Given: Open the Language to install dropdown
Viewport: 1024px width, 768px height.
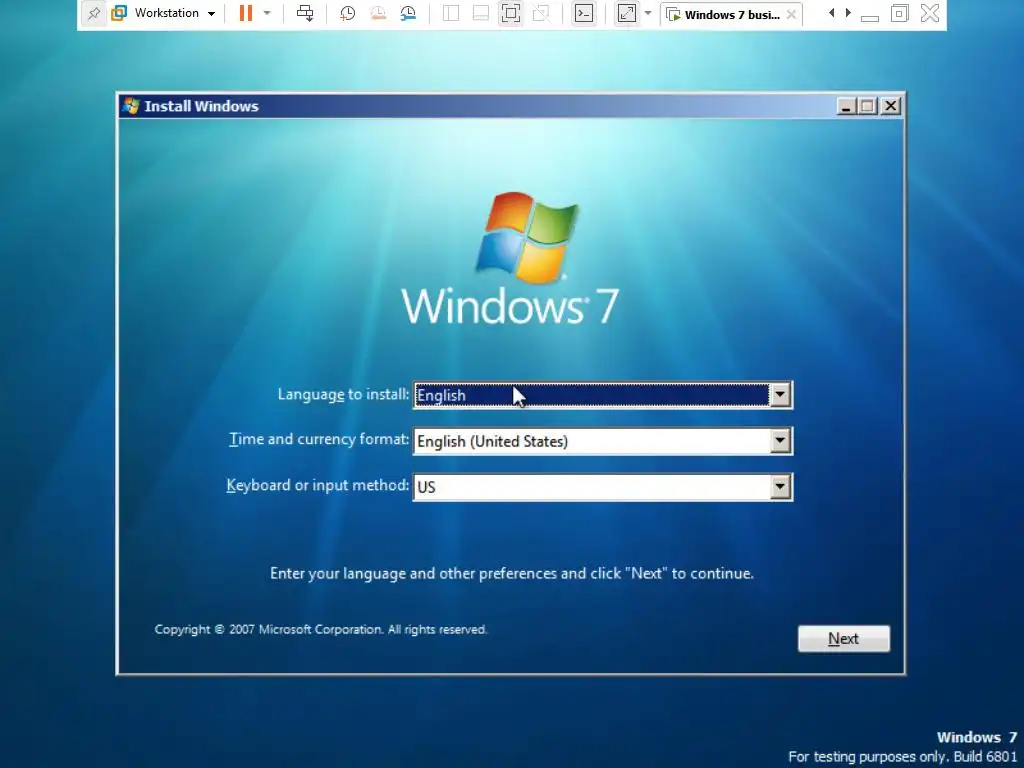Looking at the screenshot, I should click(x=780, y=394).
